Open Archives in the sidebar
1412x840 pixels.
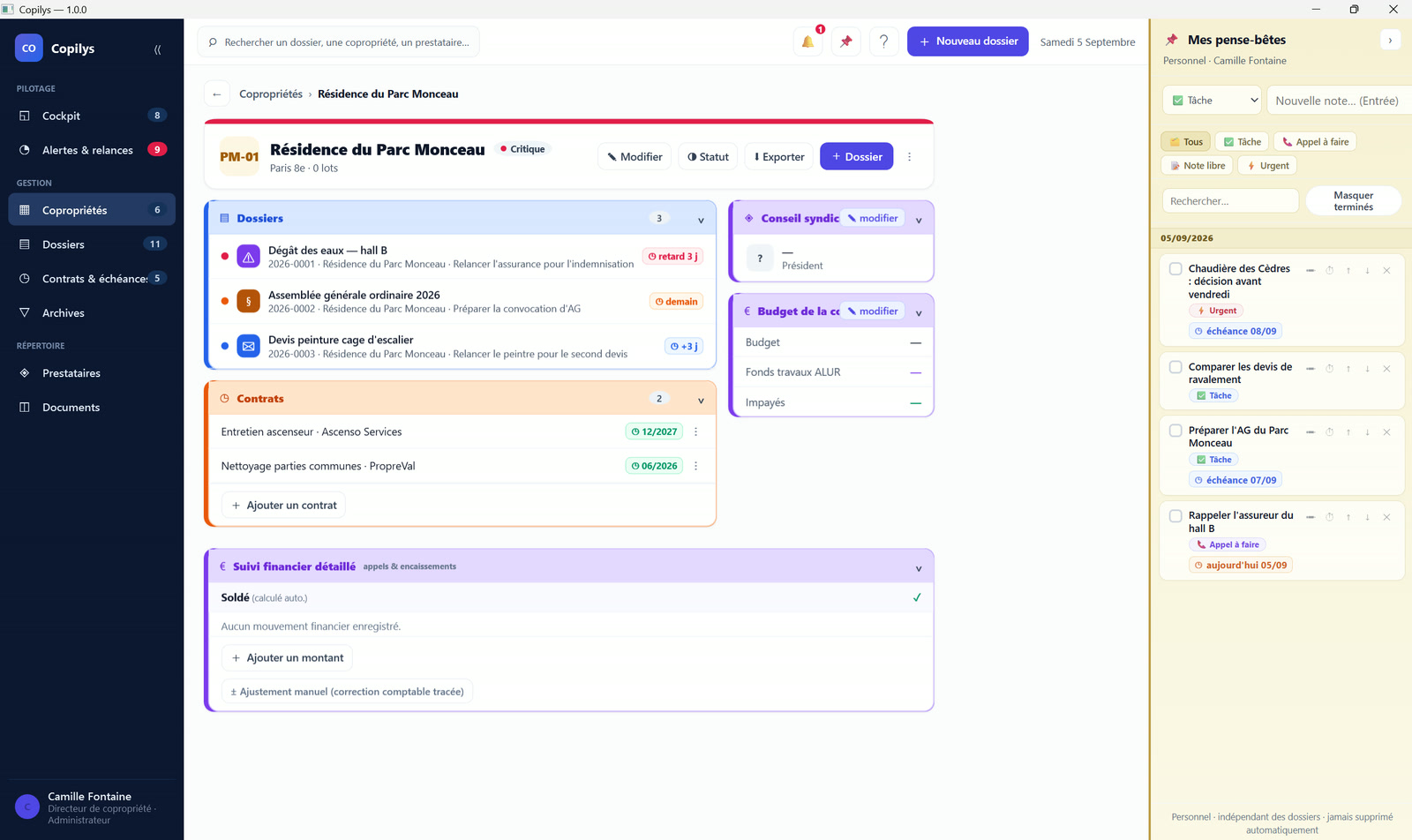(x=92, y=313)
